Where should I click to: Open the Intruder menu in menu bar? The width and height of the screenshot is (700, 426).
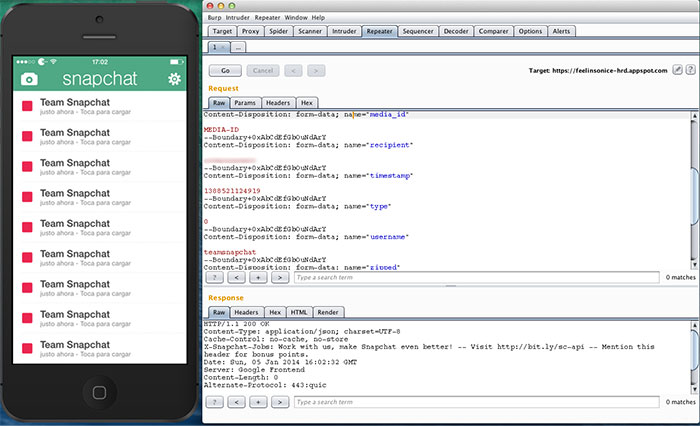click(238, 17)
